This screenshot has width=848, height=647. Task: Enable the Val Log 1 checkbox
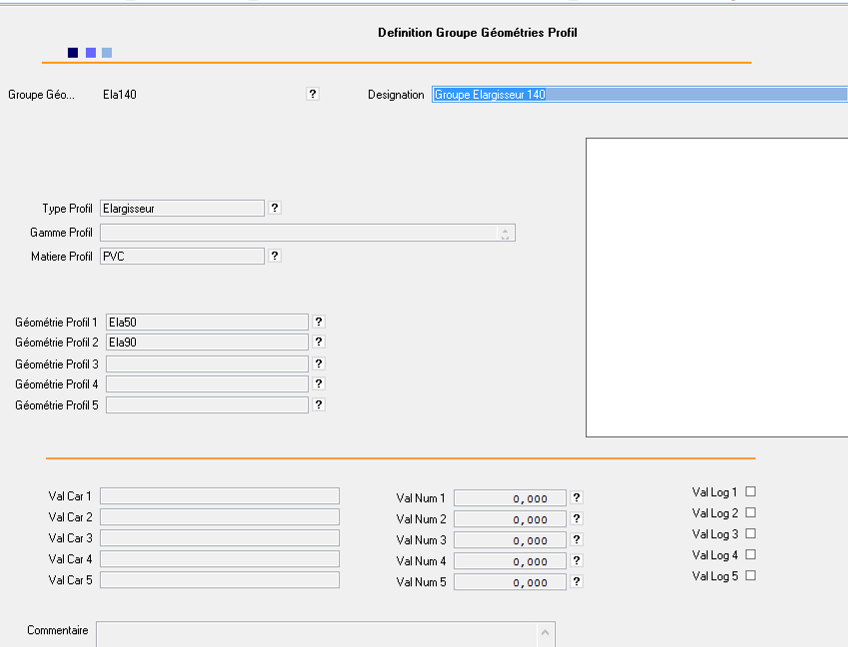[x=751, y=491]
